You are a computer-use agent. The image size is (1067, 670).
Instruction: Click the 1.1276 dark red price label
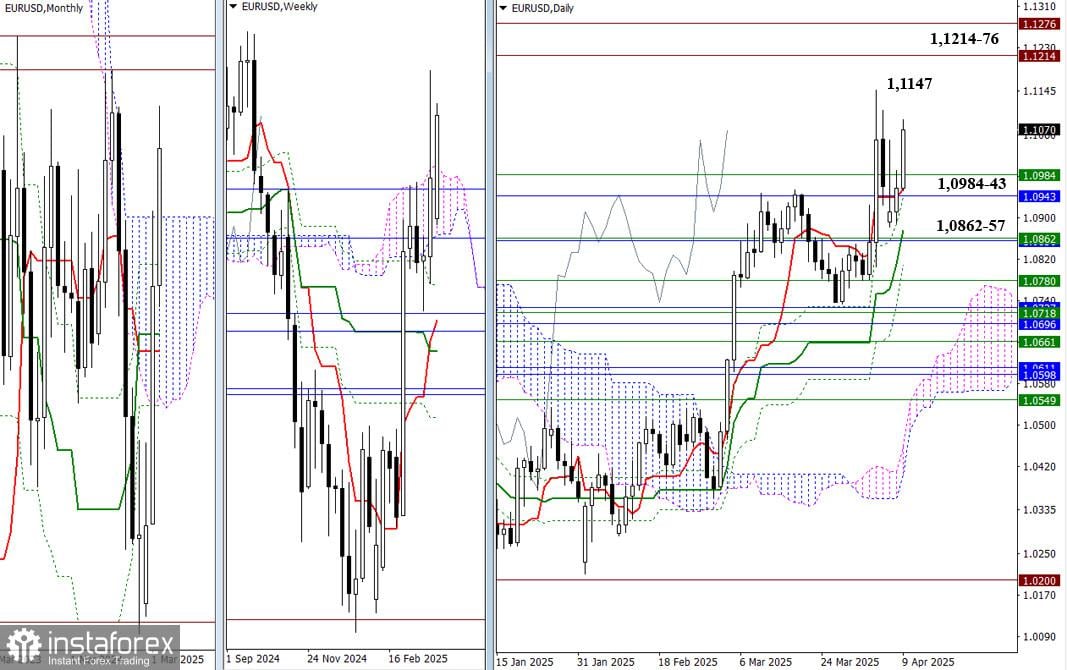(1038, 24)
